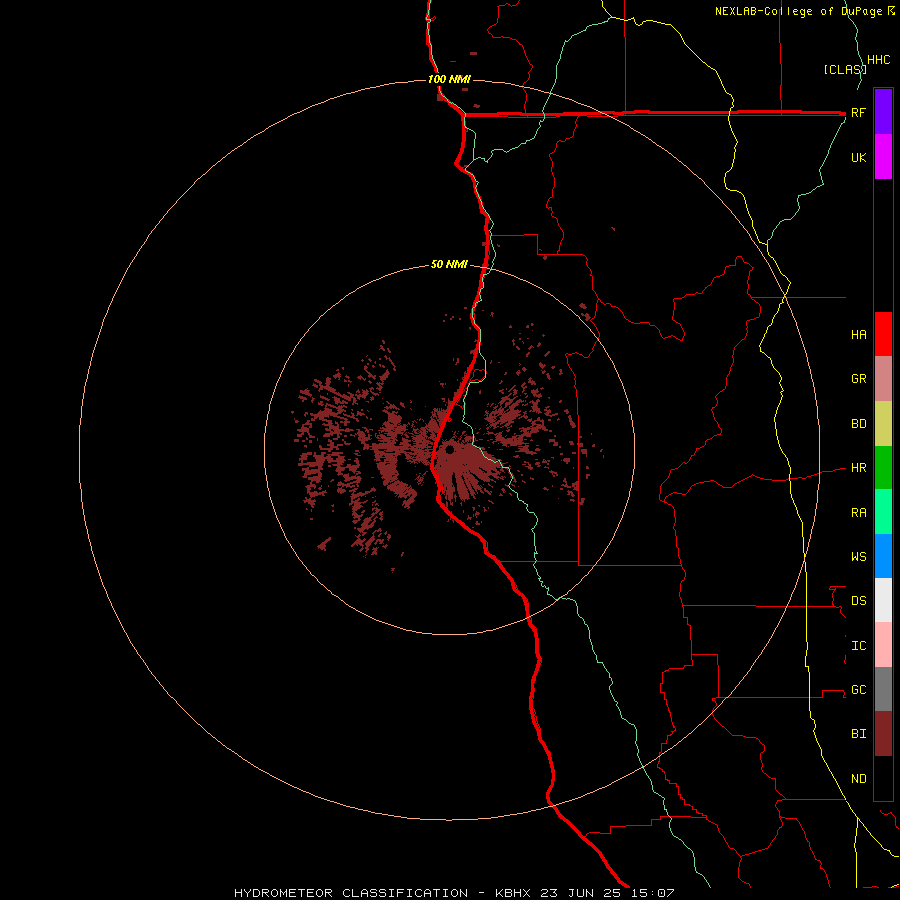Click the 'HA' legend label
The height and width of the screenshot is (900, 900).
[858, 334]
